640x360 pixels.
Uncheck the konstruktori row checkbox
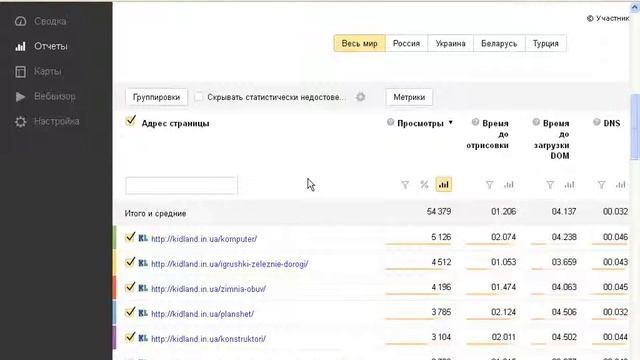130,337
